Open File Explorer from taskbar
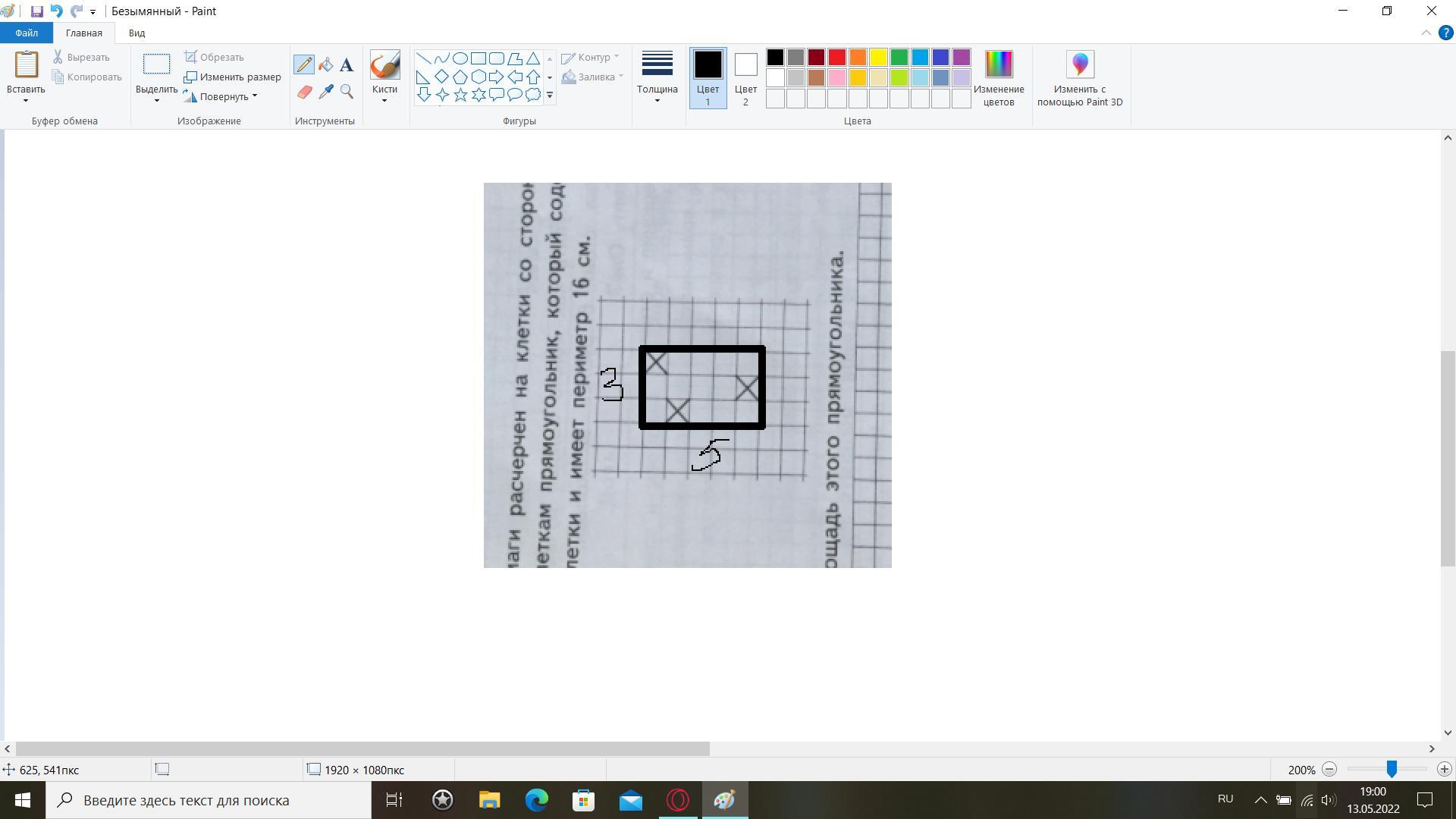 (x=490, y=801)
